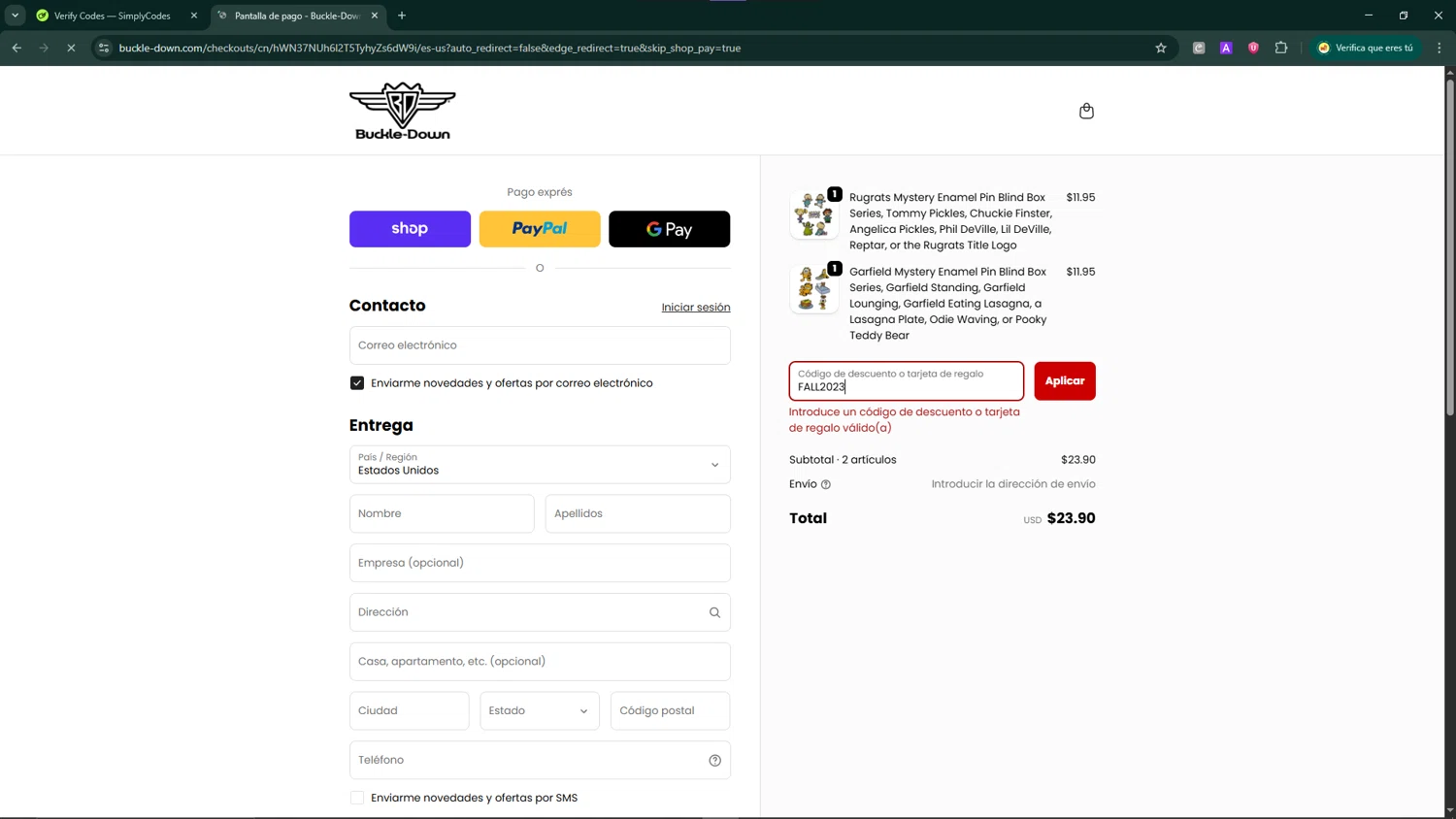Pay with Shop Pay button

[x=410, y=229]
